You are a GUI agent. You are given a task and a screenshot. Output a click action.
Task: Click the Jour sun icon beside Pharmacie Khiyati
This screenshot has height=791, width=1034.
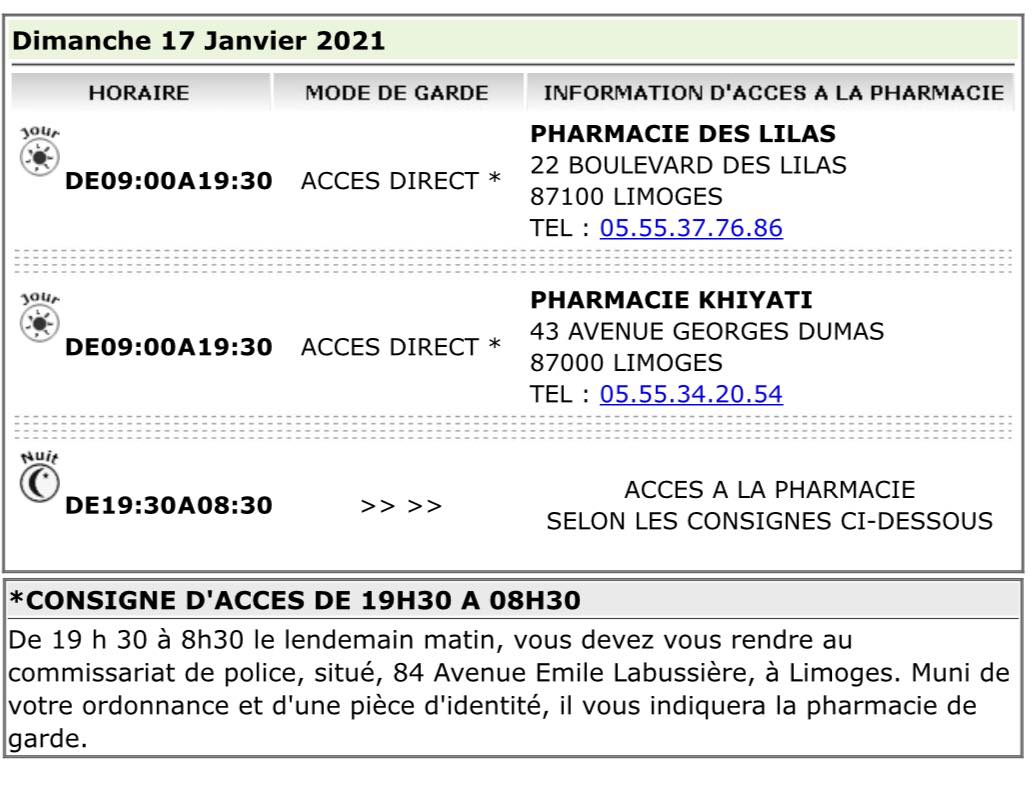pos(40,318)
